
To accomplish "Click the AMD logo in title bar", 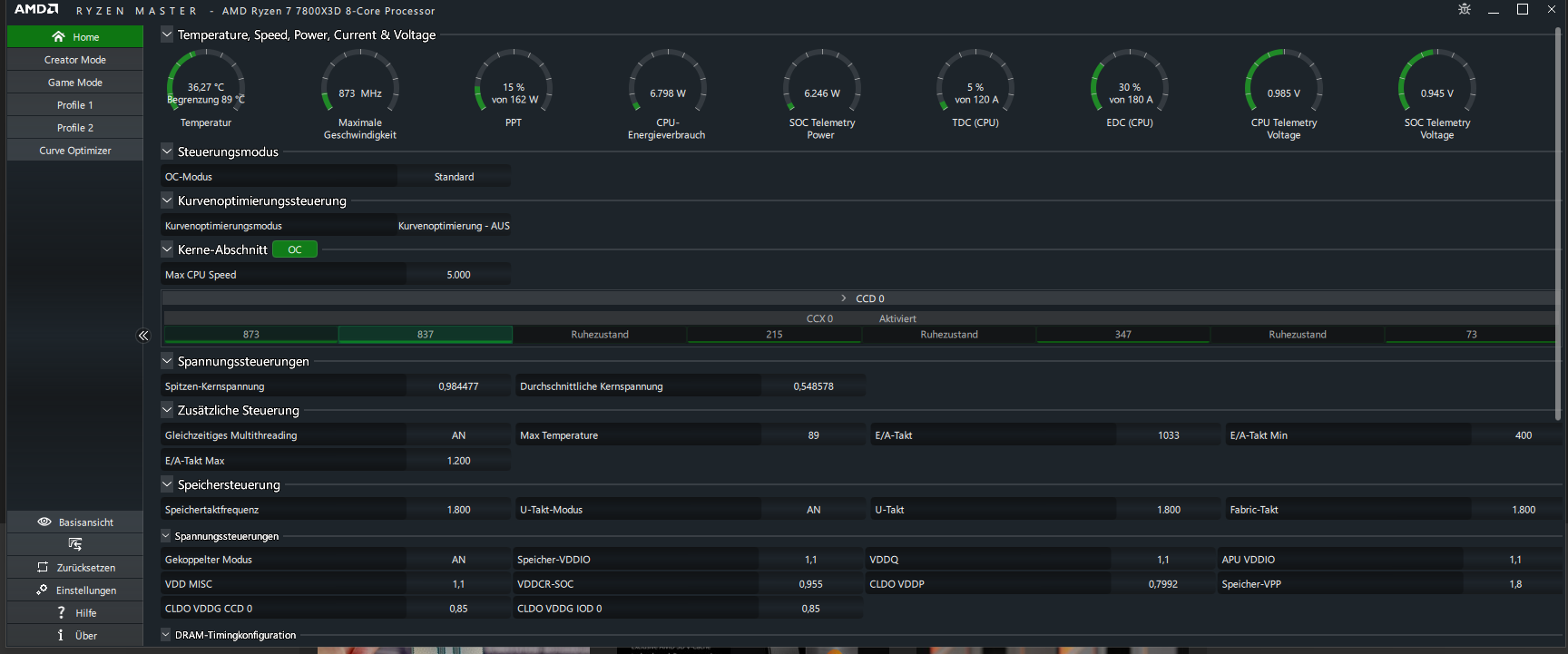I will coord(36,9).
